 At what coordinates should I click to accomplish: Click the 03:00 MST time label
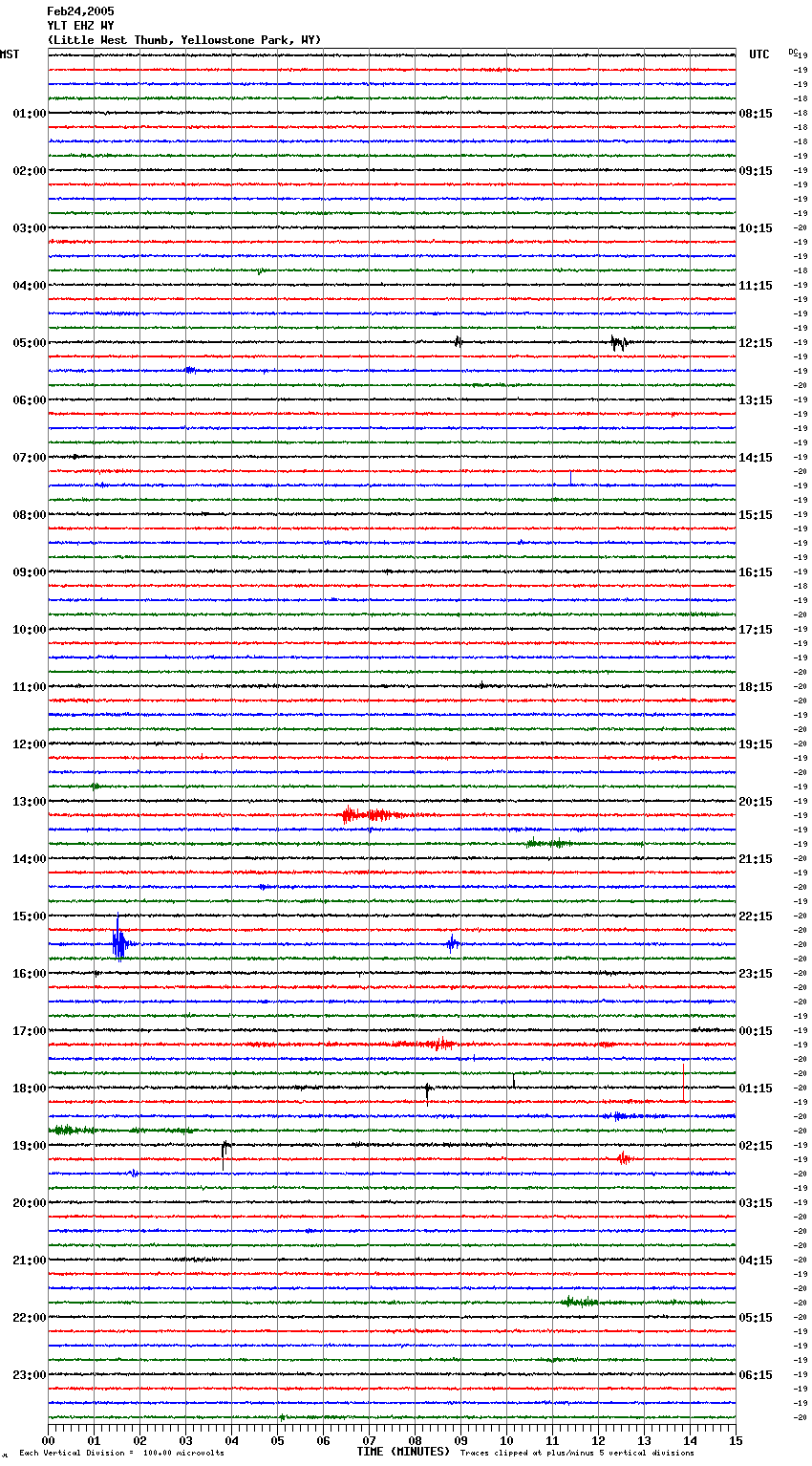[x=29, y=228]
